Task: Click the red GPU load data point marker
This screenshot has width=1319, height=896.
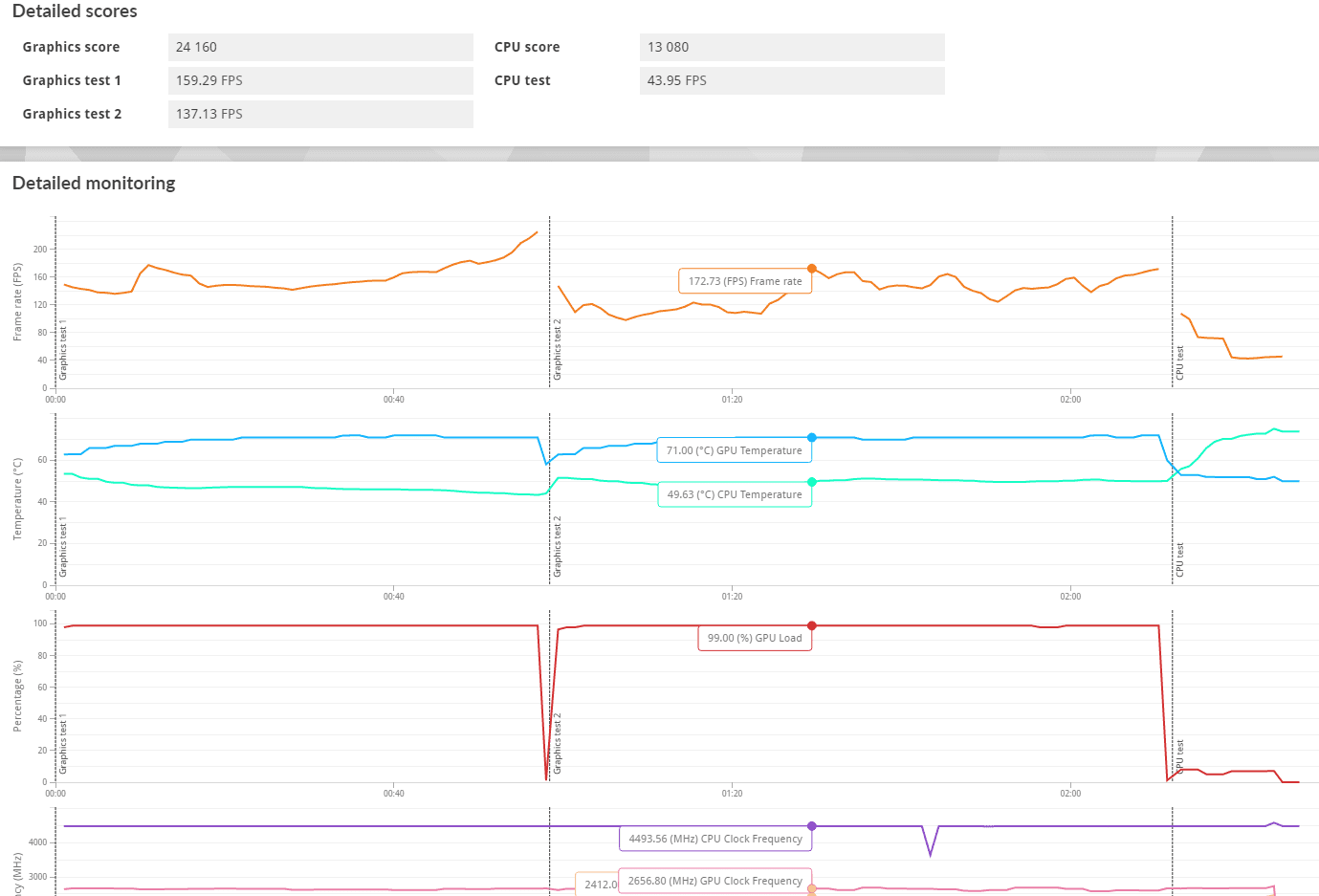Action: [812, 625]
